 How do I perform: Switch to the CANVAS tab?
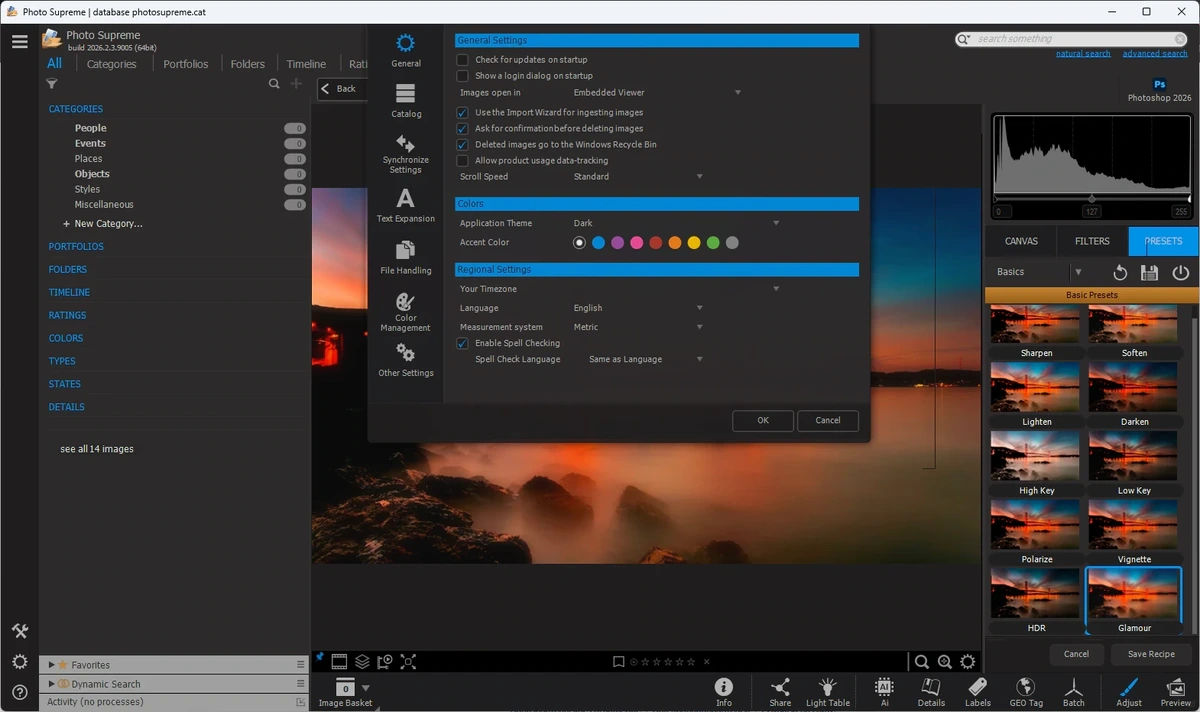(1021, 241)
